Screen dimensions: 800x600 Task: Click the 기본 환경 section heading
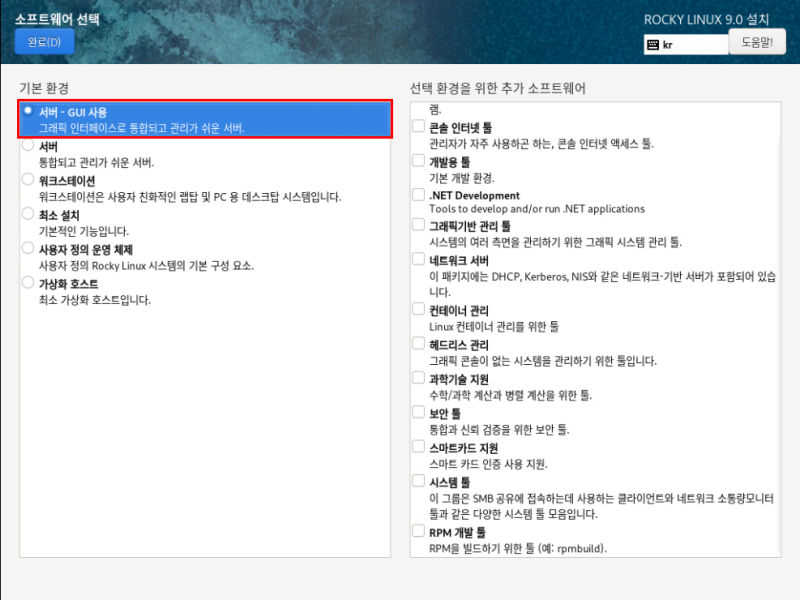click(44, 88)
